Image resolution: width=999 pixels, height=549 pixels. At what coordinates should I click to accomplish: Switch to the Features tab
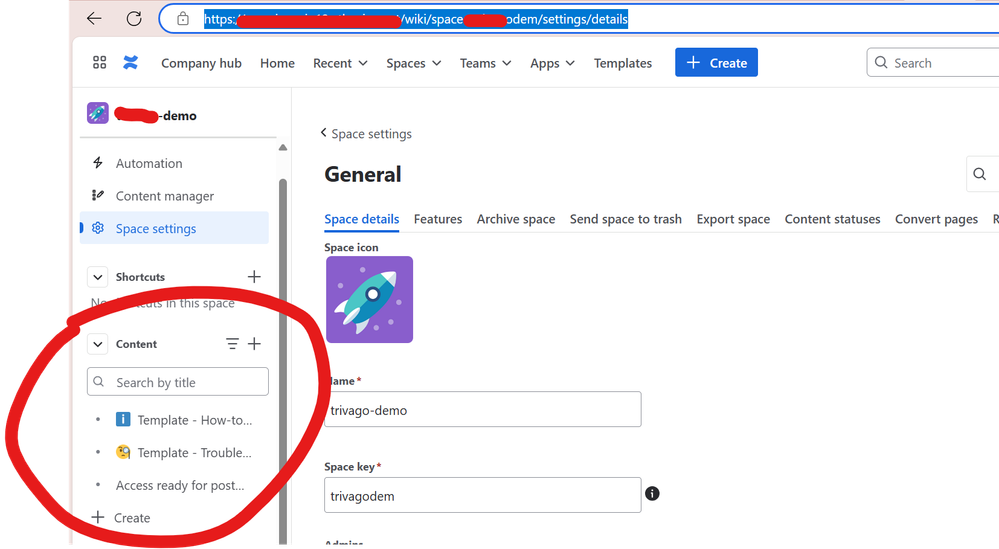[x=438, y=219]
